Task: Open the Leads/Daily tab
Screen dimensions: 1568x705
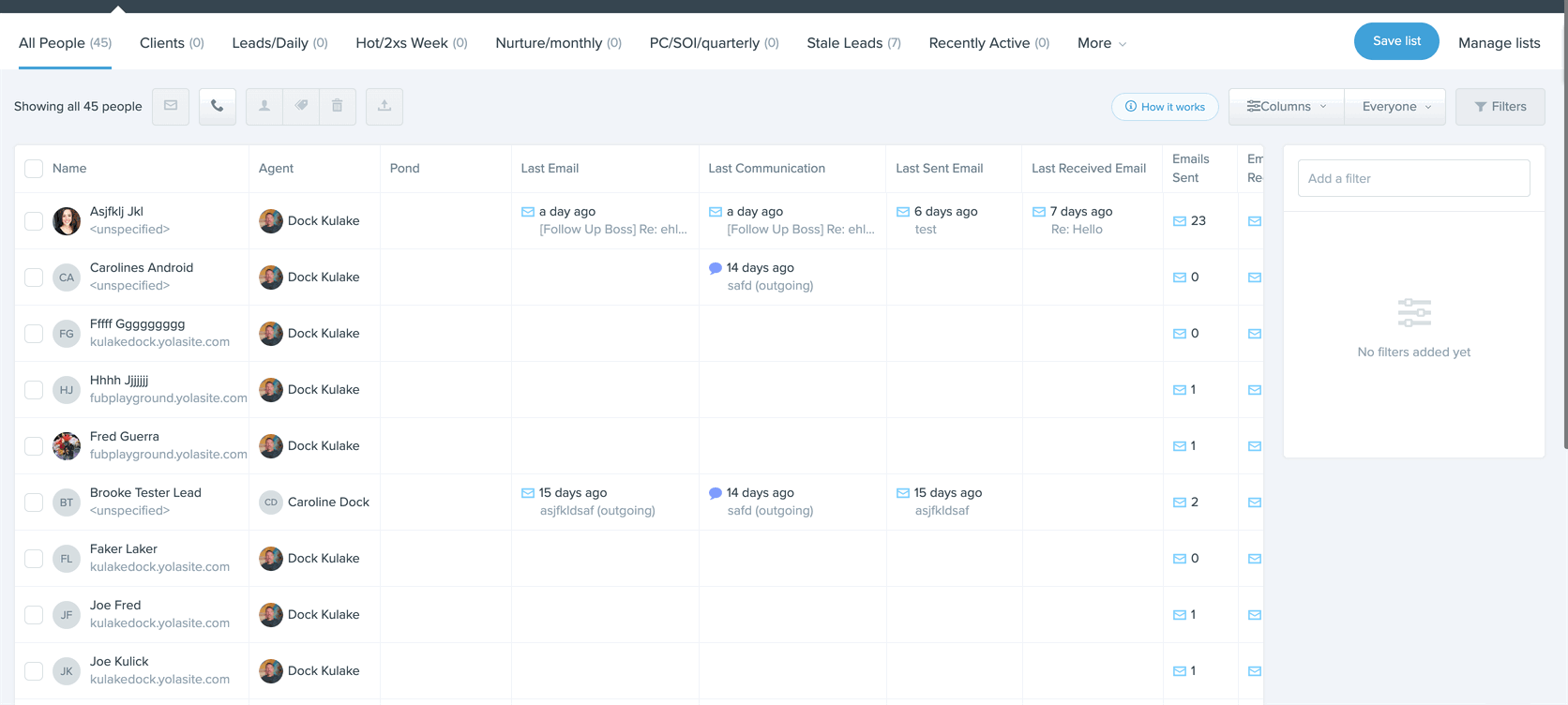Action: (279, 43)
